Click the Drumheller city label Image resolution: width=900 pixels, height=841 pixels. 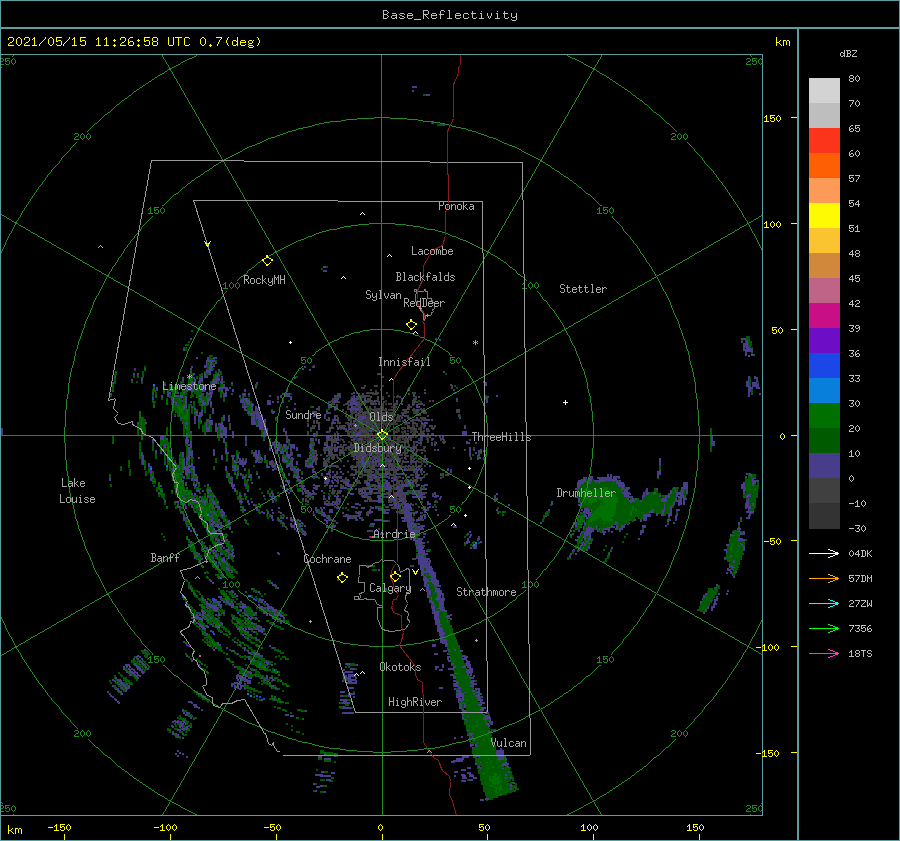tap(586, 493)
